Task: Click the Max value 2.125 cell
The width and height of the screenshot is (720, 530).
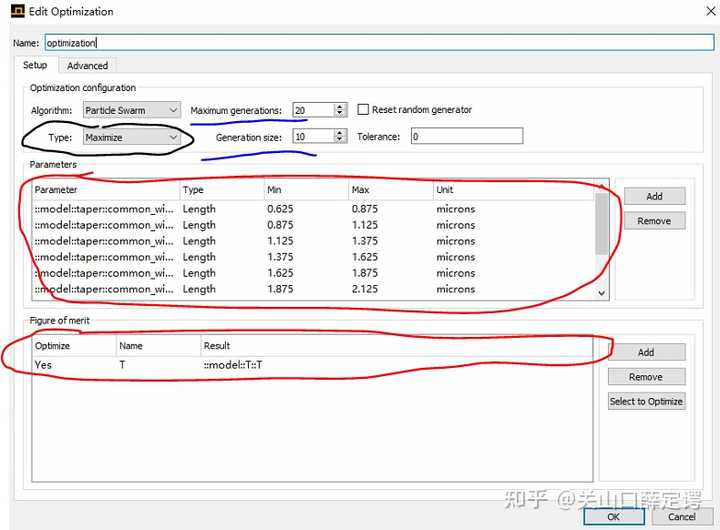Action: [365, 289]
